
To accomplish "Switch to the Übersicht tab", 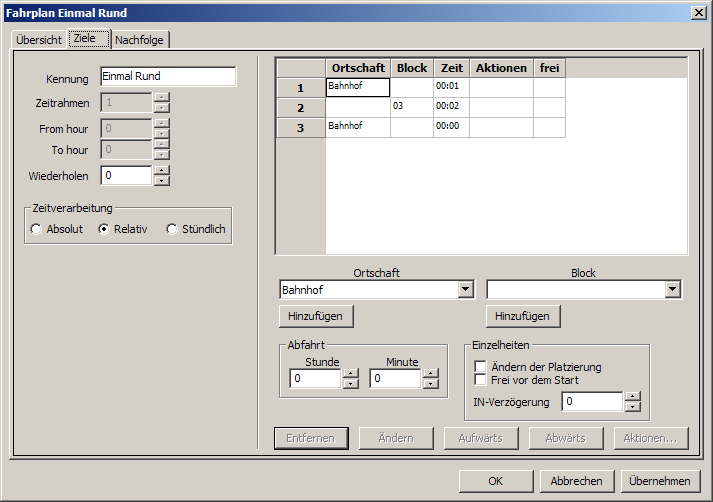I will click(39, 40).
